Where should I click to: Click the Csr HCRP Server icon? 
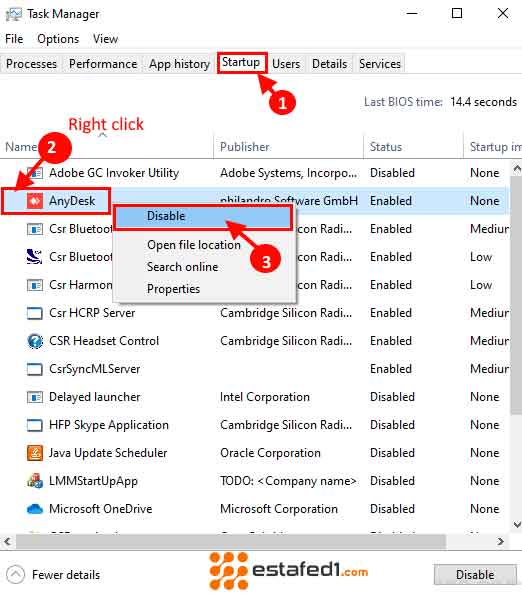35,313
